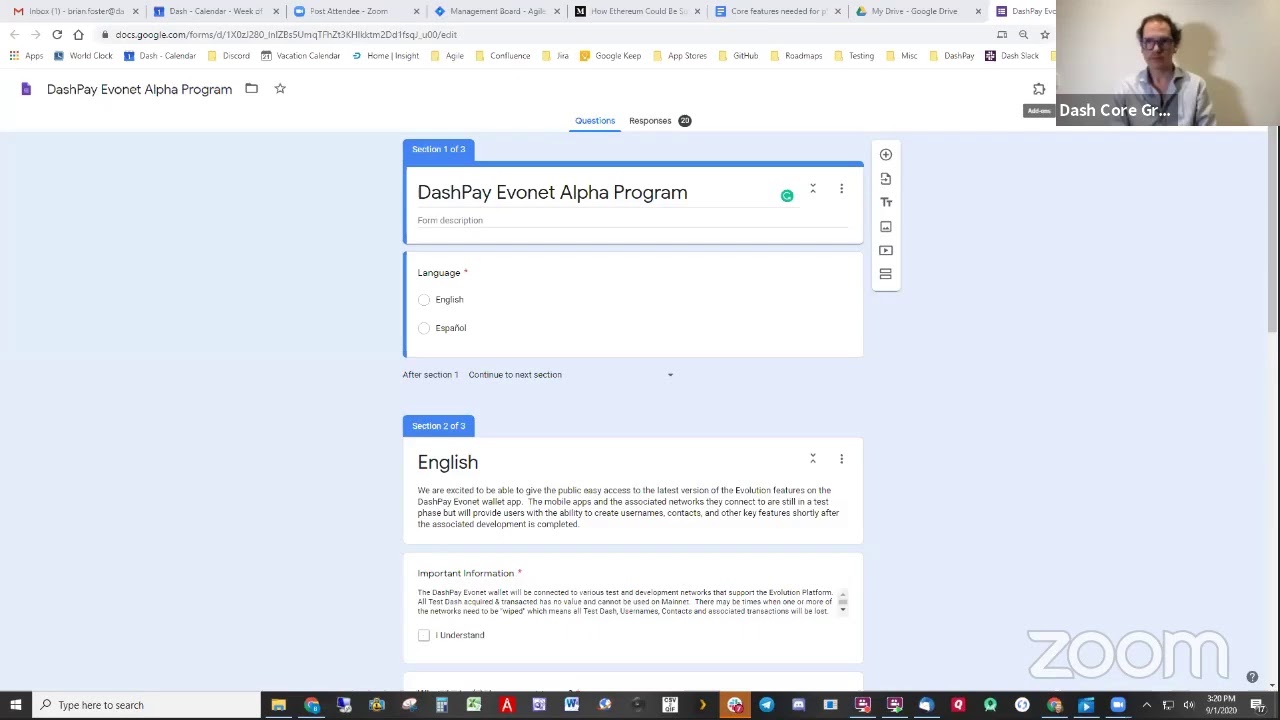Collapse Section 1 with chevron

[812, 188]
